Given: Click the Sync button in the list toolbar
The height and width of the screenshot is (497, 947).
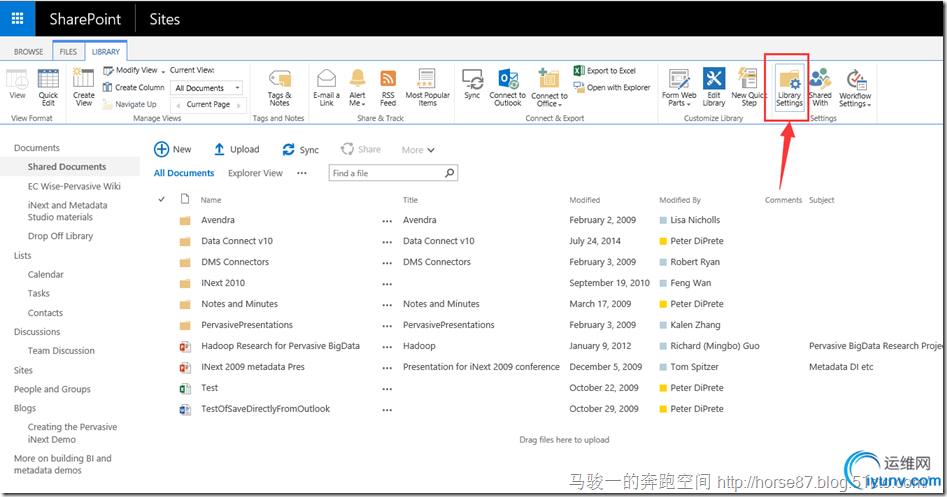Looking at the screenshot, I should click(300, 150).
